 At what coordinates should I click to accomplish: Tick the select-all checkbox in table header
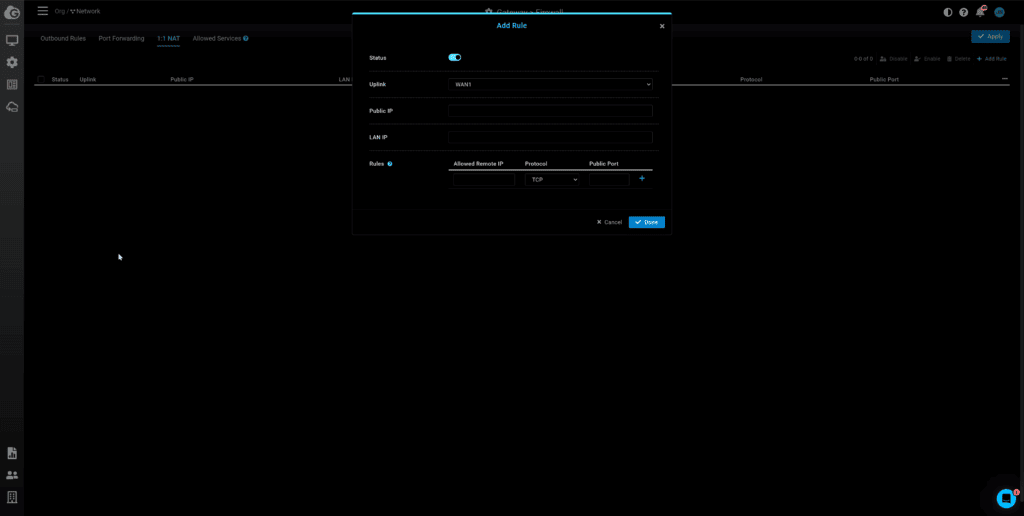tap(41, 79)
